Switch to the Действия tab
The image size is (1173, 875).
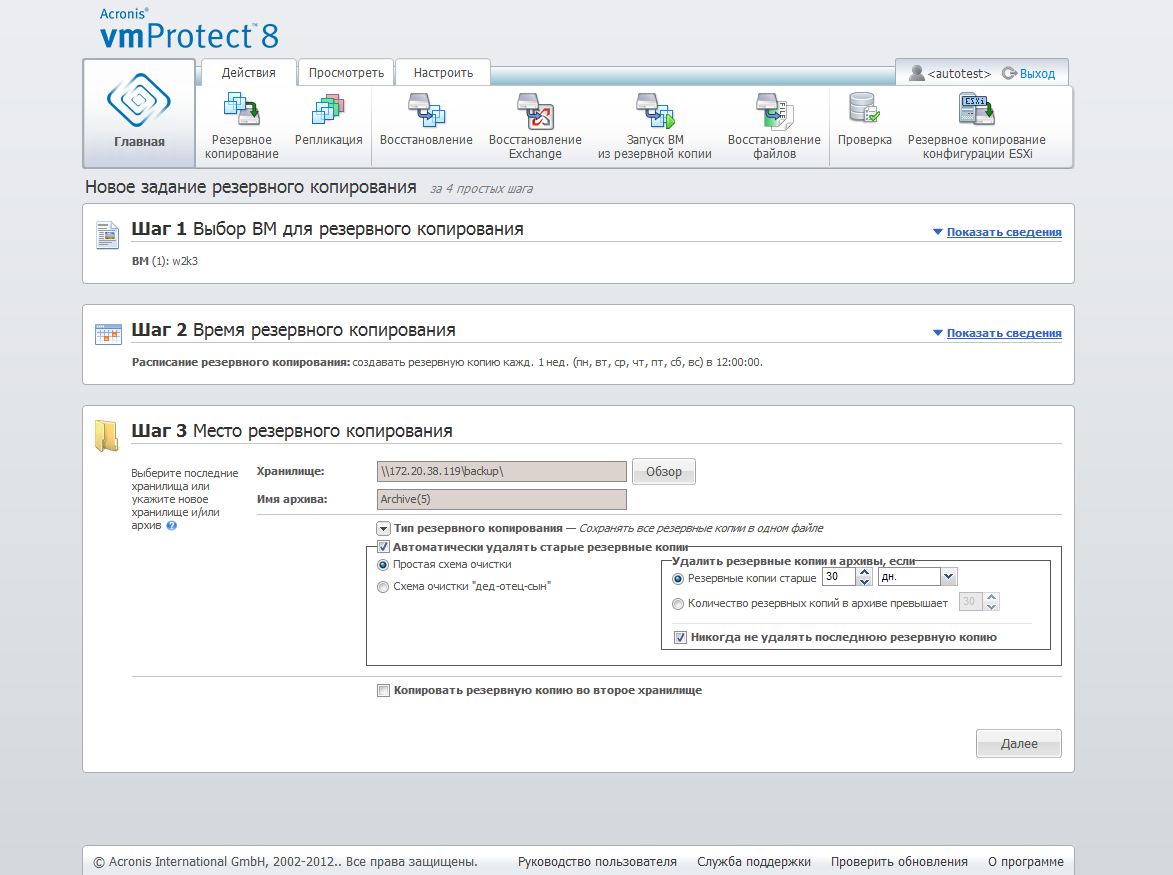[248, 73]
